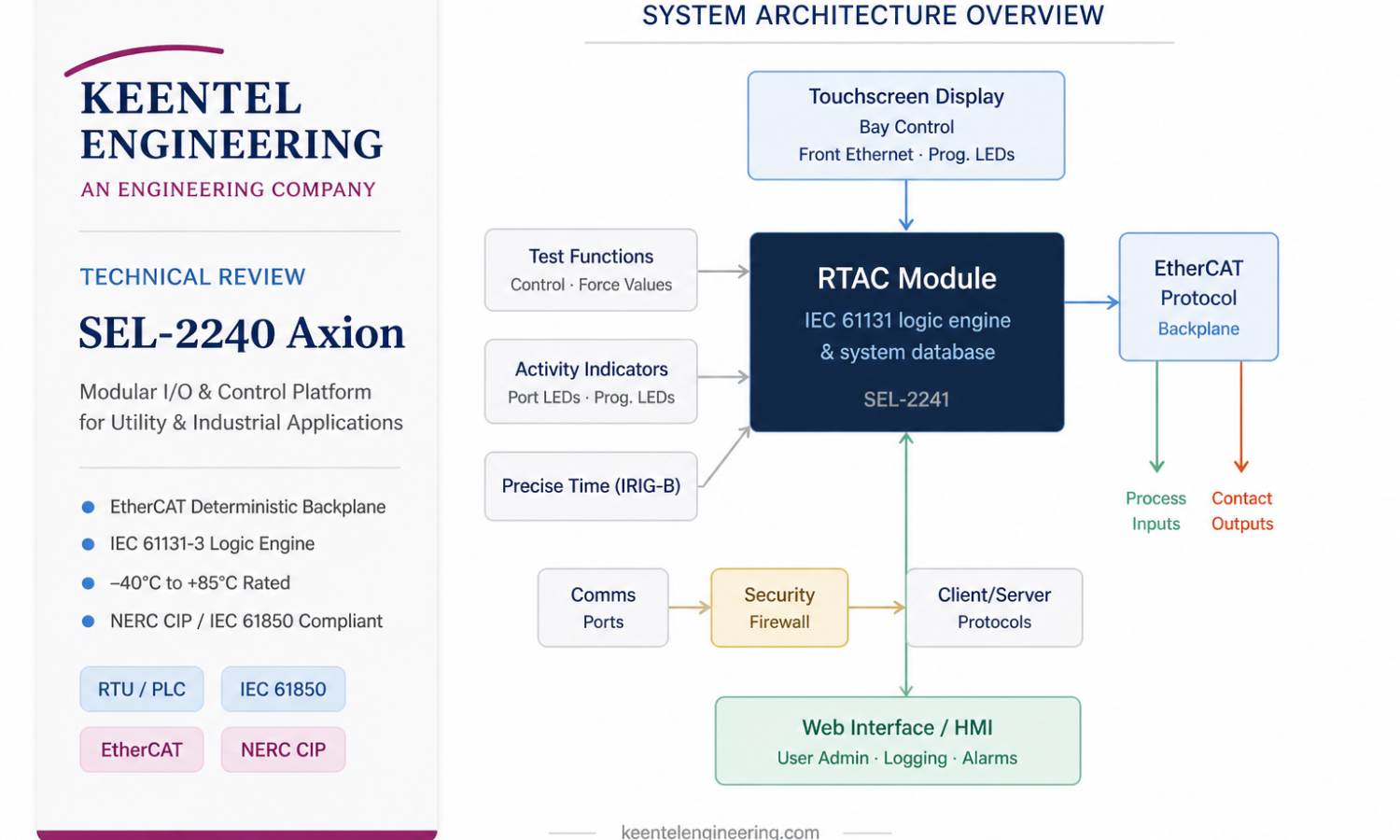The image size is (1400, 840).
Task: Click 'IEC 61131-3 Logic Engine' bullet text
Action: pos(212,544)
